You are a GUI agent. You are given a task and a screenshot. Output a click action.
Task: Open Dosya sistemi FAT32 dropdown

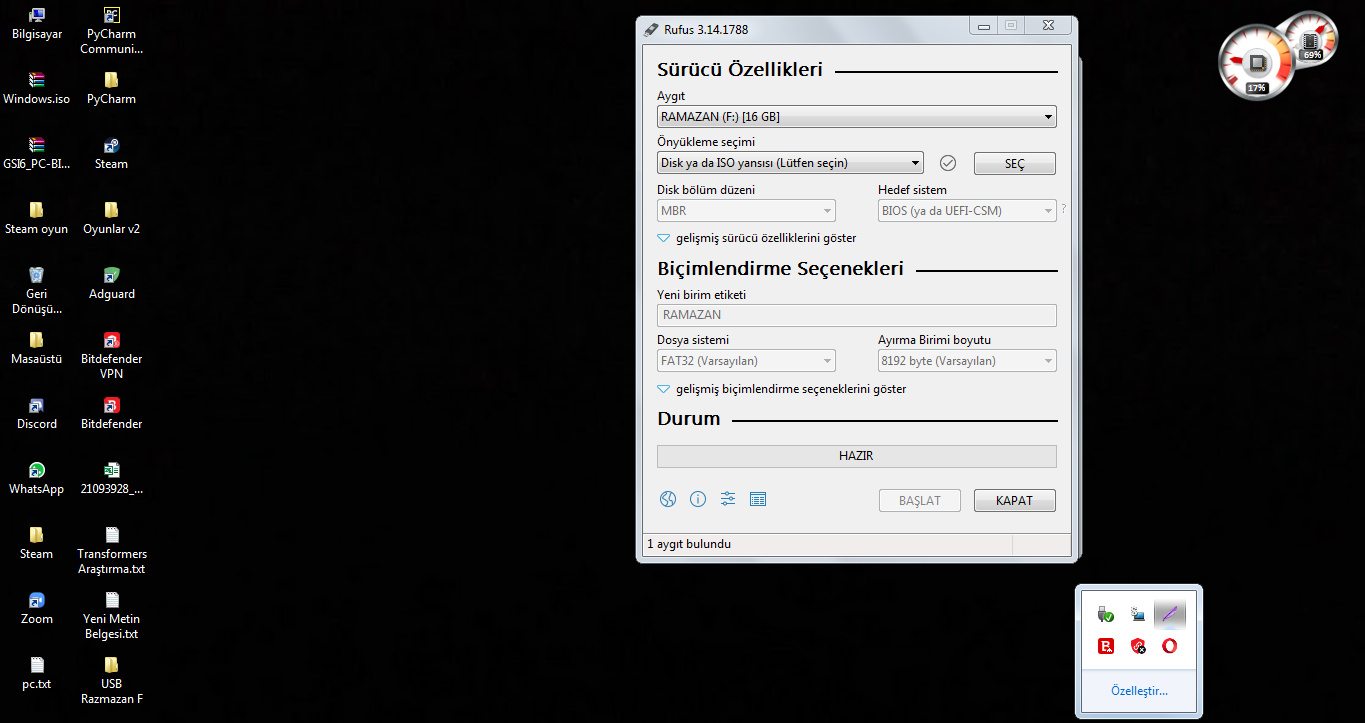746,361
